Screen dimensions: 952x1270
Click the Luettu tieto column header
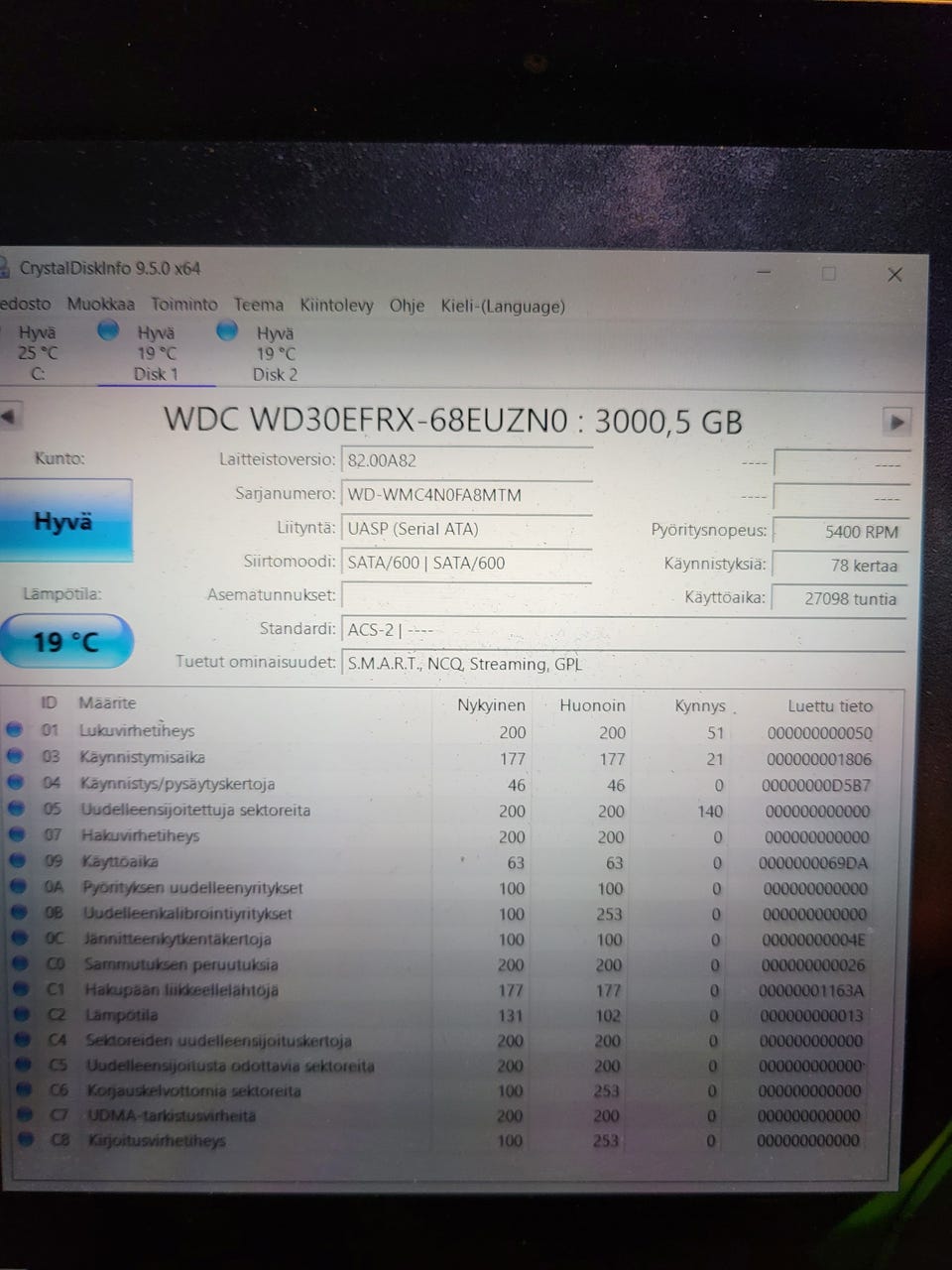(830, 706)
